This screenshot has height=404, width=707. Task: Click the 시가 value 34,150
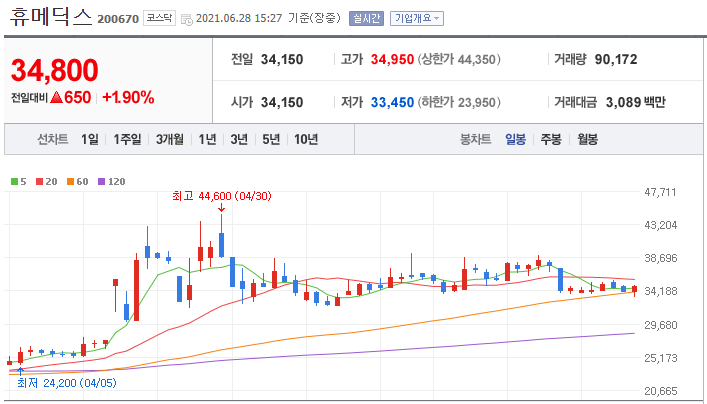(x=282, y=102)
